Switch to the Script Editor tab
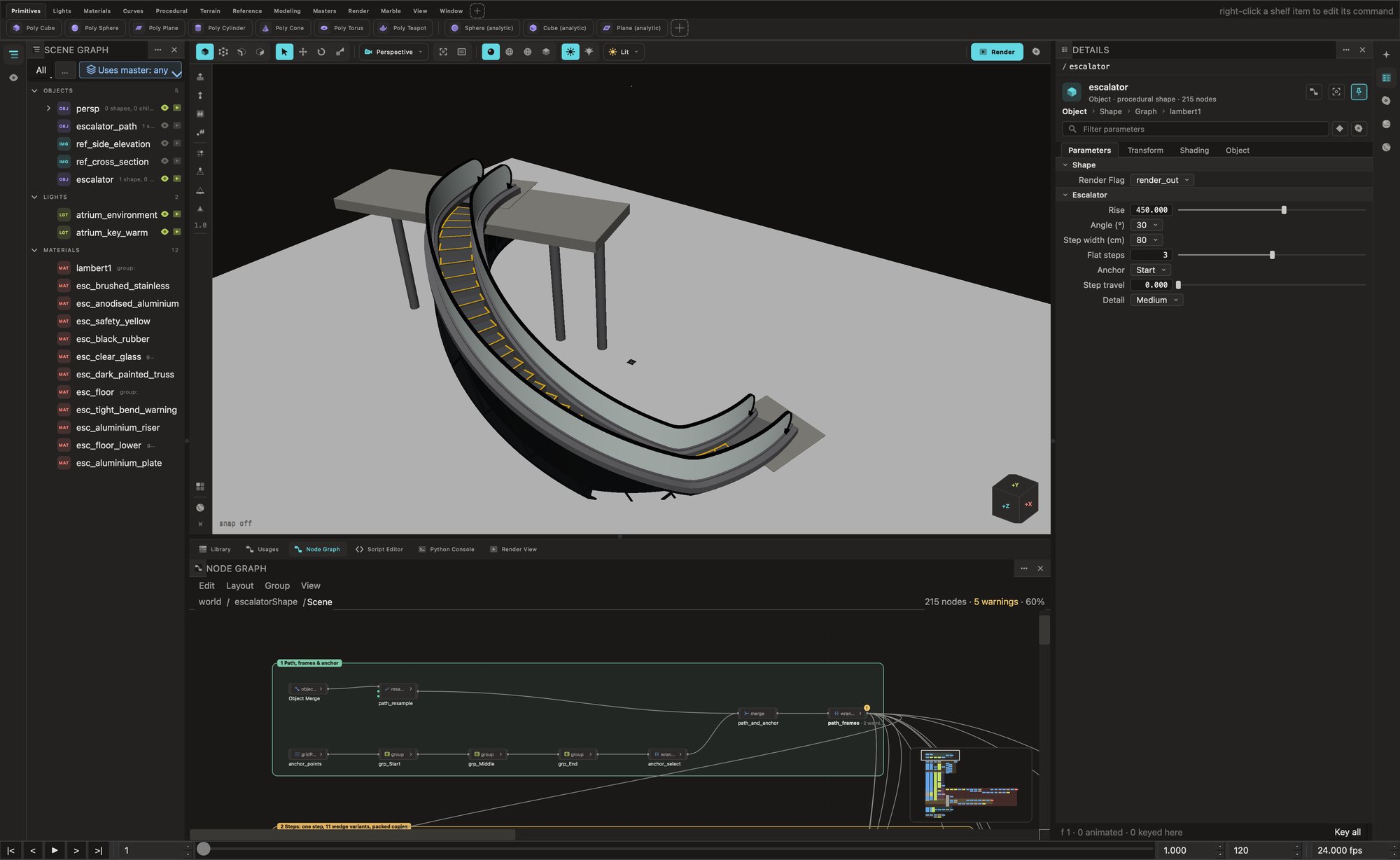 click(379, 549)
